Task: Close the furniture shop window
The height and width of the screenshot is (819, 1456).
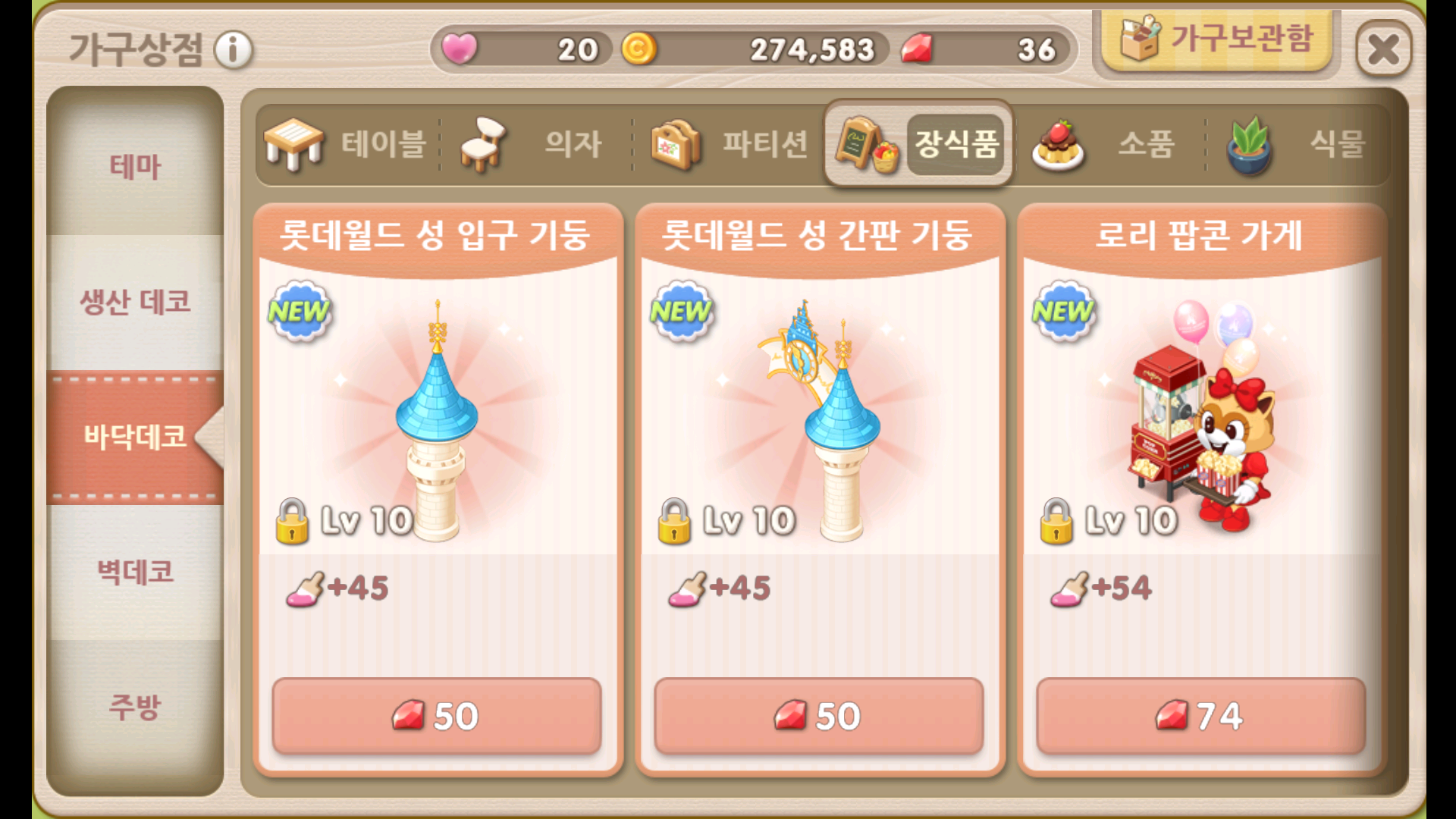Action: click(1383, 50)
